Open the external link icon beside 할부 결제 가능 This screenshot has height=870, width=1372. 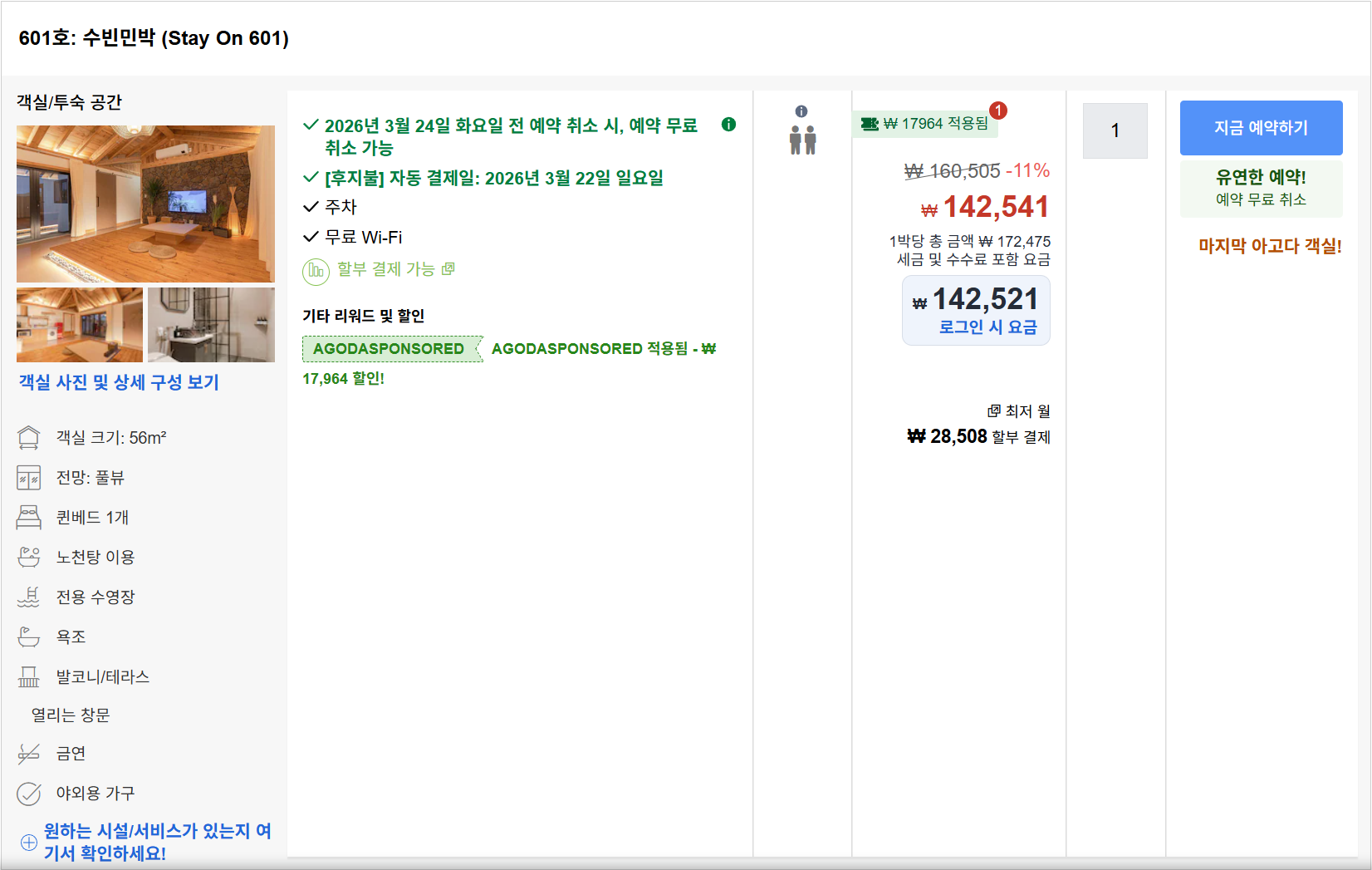pos(448,268)
